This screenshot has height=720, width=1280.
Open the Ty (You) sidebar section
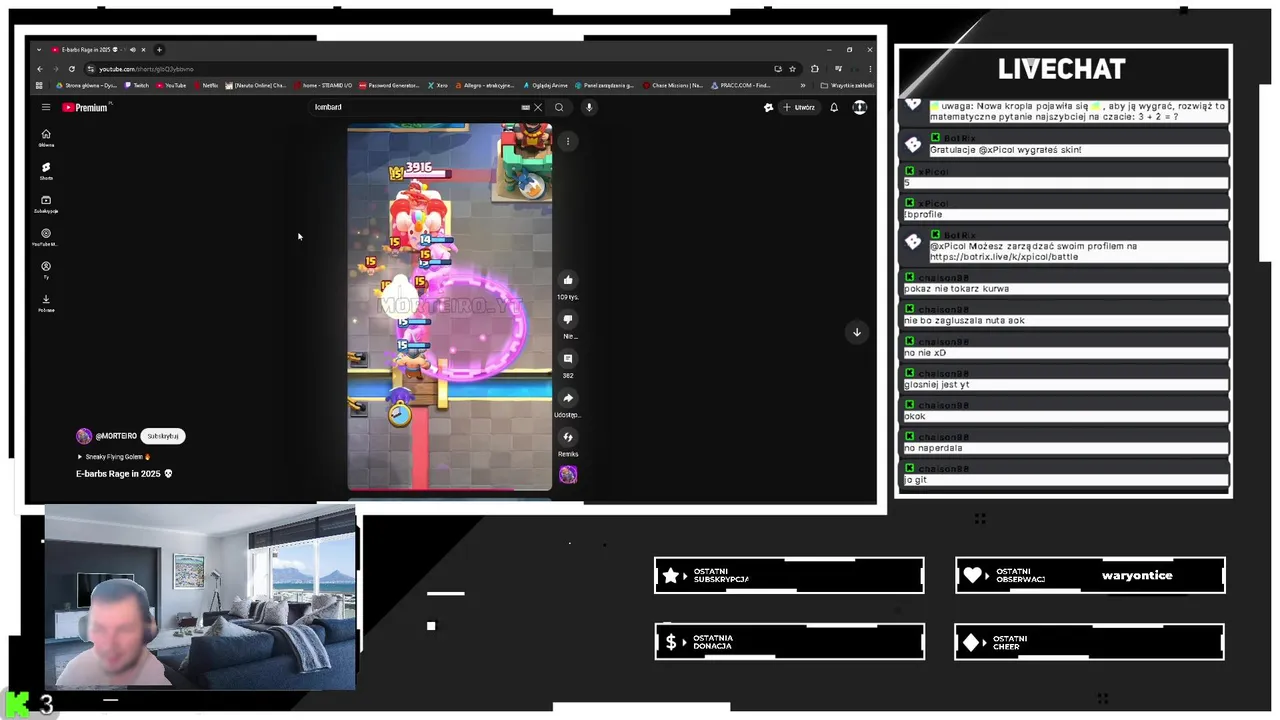[x=46, y=270]
